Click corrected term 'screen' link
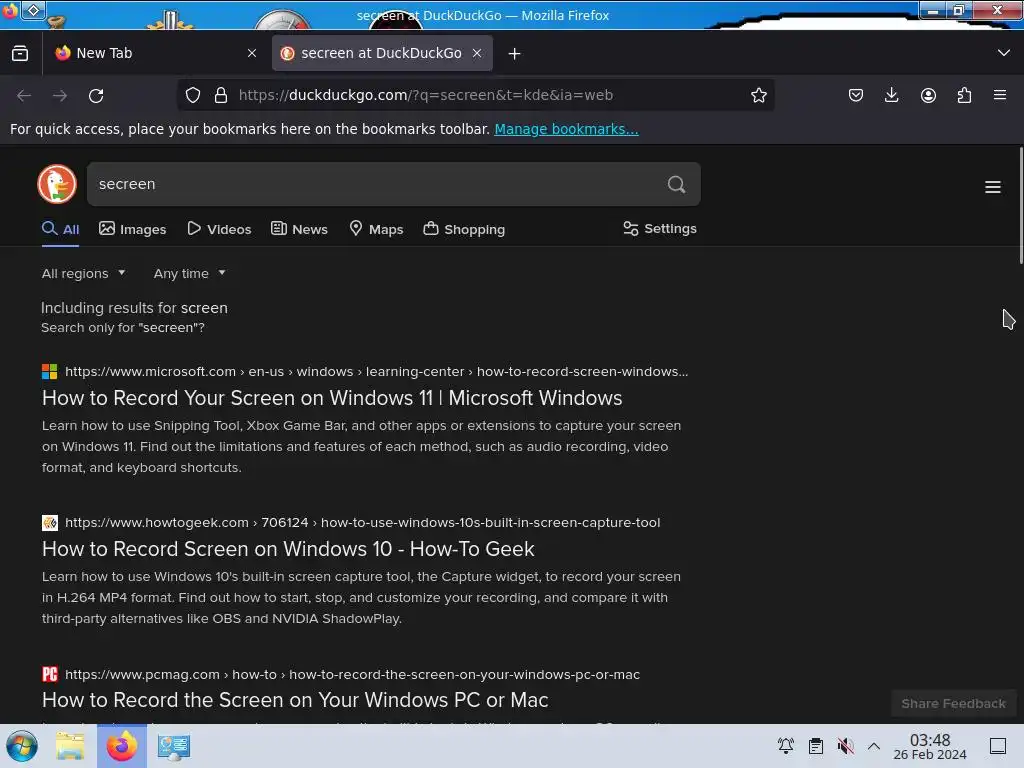Viewport: 1024px width, 768px height. click(204, 308)
